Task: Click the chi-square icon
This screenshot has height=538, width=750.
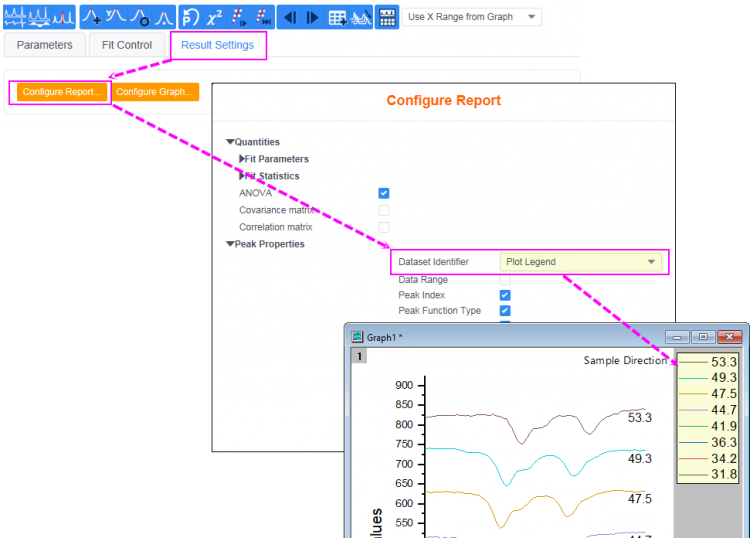Action: click(215, 17)
